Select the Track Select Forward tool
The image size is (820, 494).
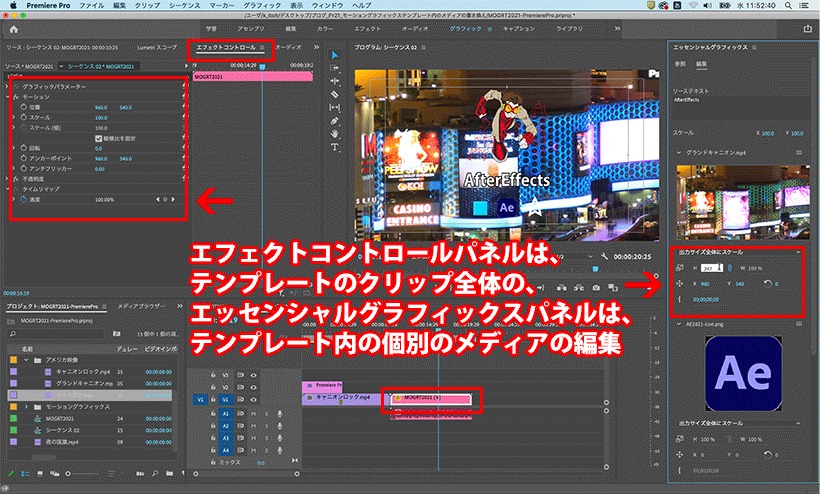(335, 68)
